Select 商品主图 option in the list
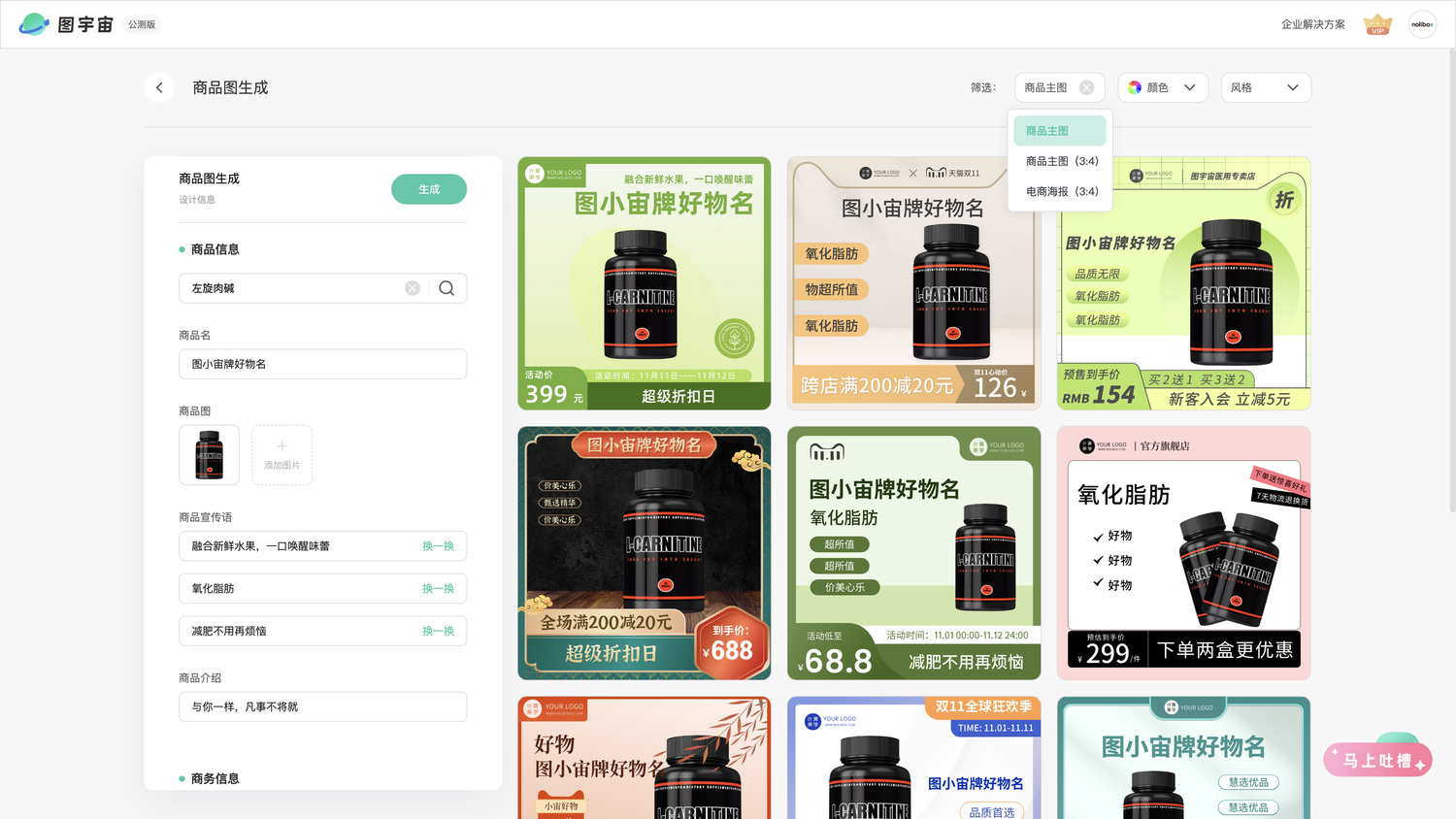 (1060, 131)
